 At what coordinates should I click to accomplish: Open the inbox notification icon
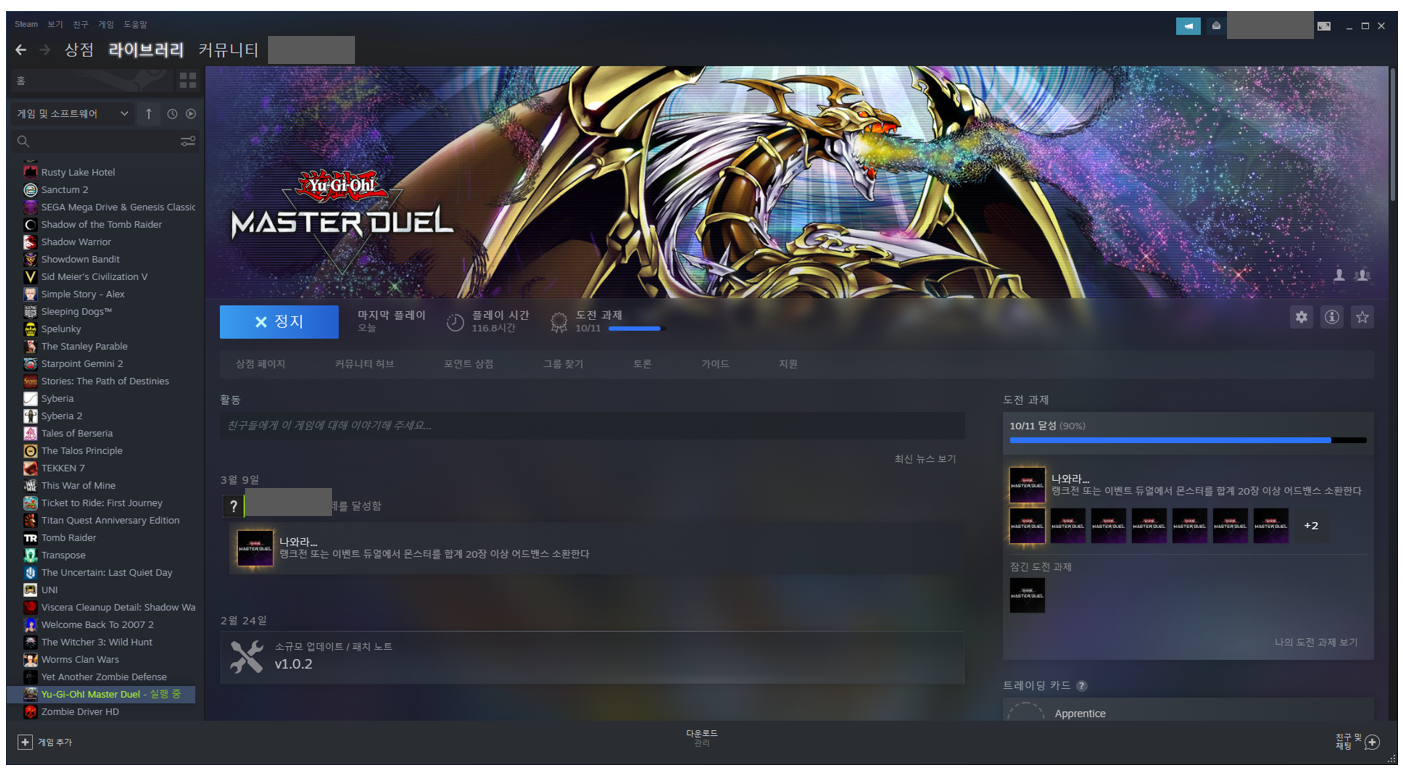tap(1216, 26)
